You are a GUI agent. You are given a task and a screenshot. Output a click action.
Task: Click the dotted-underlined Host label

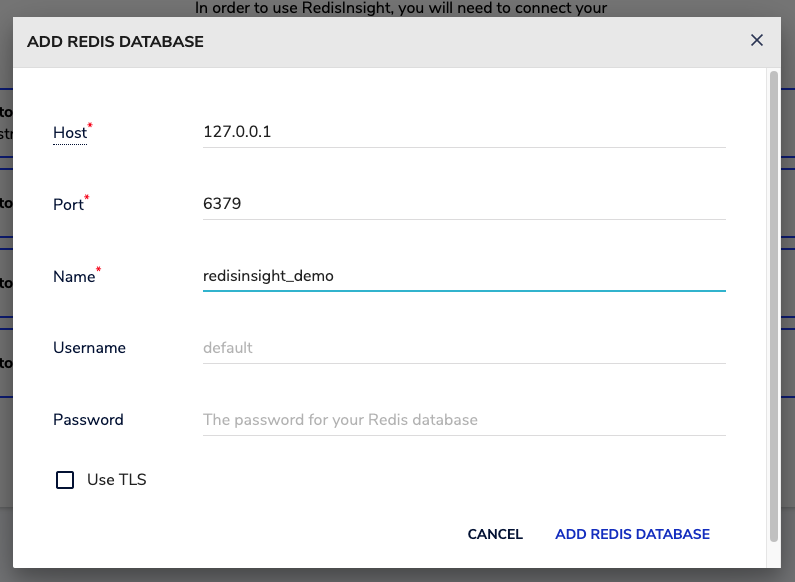[x=69, y=133]
